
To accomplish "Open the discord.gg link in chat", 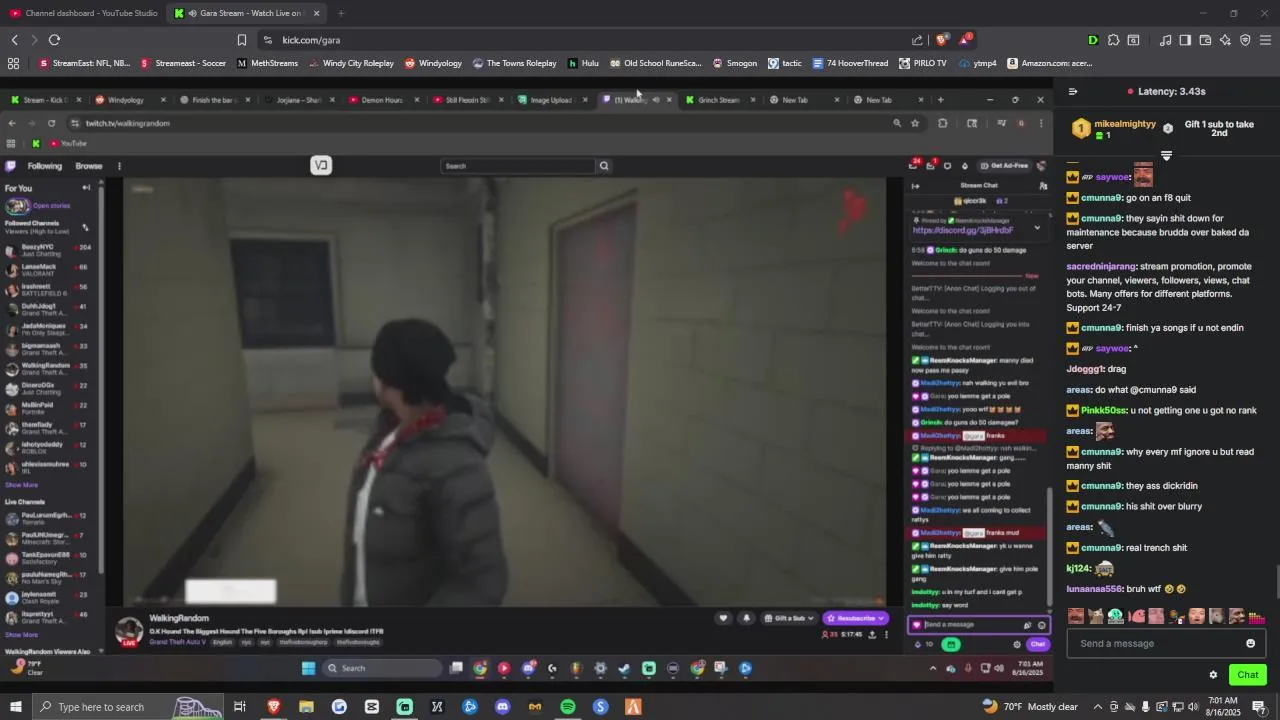I will tap(963, 231).
